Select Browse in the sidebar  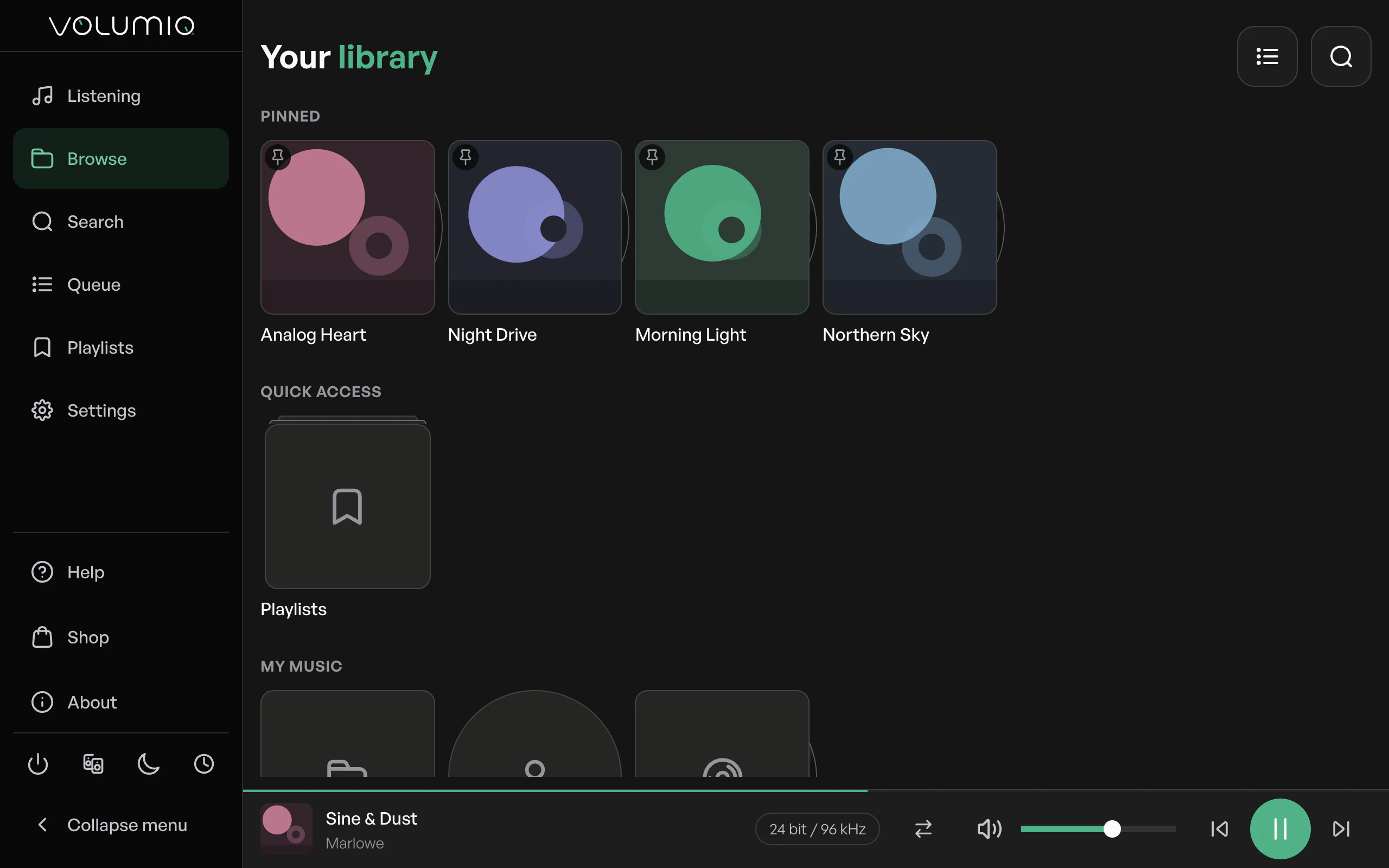click(x=120, y=158)
